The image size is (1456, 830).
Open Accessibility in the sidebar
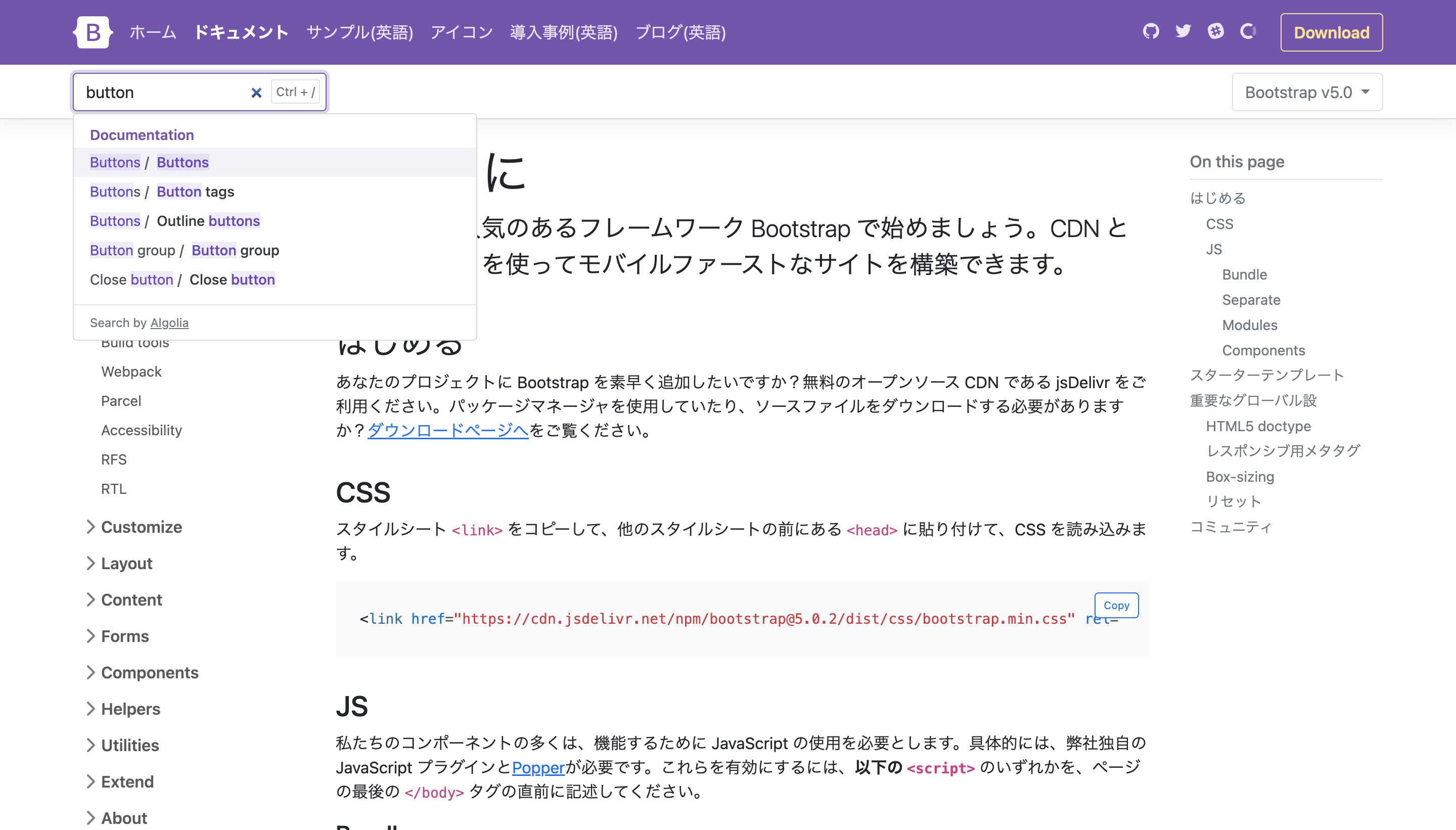(x=142, y=430)
